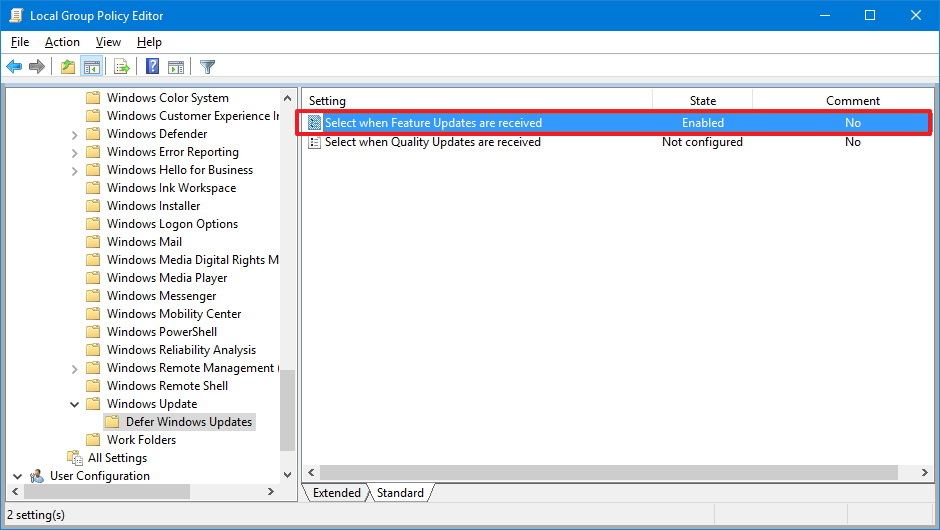The height and width of the screenshot is (530, 940).
Task: Open the Action menu
Action: (x=62, y=42)
